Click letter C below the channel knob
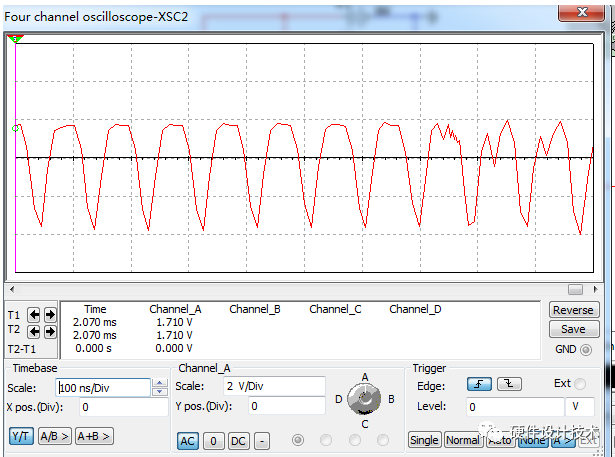615x457 pixels. 365,424
